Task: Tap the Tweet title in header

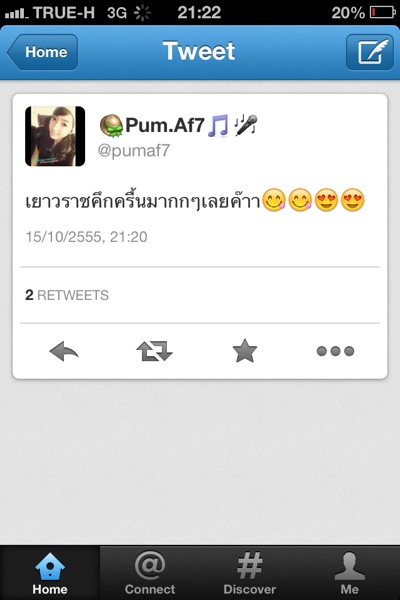Action: [199, 51]
